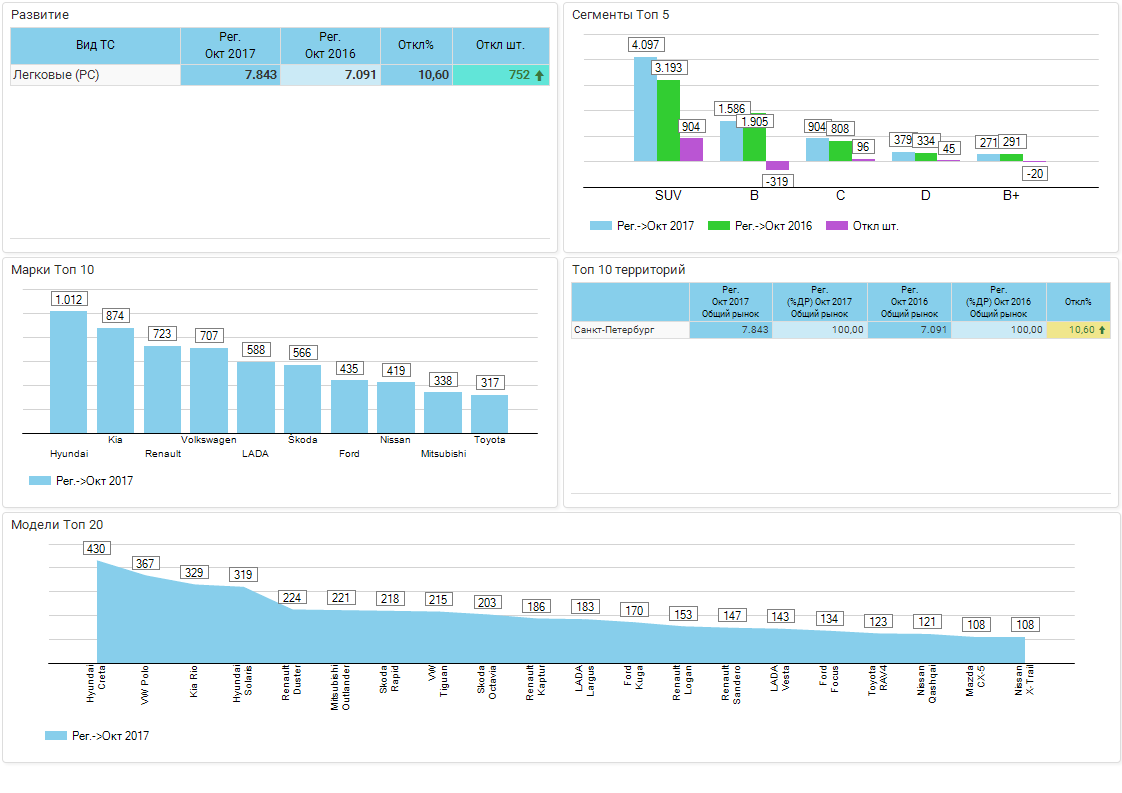
Task: Click blue legend swatch in Сегменты Топ 5
Action: (x=600, y=226)
